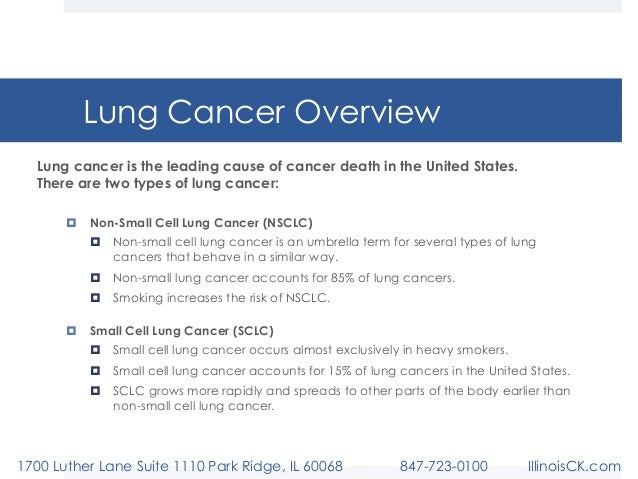Click the 'leading cause of cancer death' sentence

277,166
